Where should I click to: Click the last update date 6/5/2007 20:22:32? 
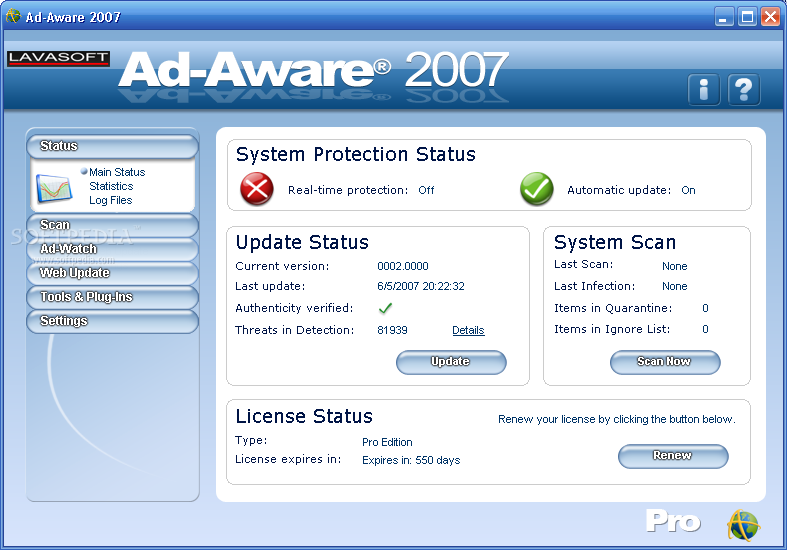click(421, 287)
